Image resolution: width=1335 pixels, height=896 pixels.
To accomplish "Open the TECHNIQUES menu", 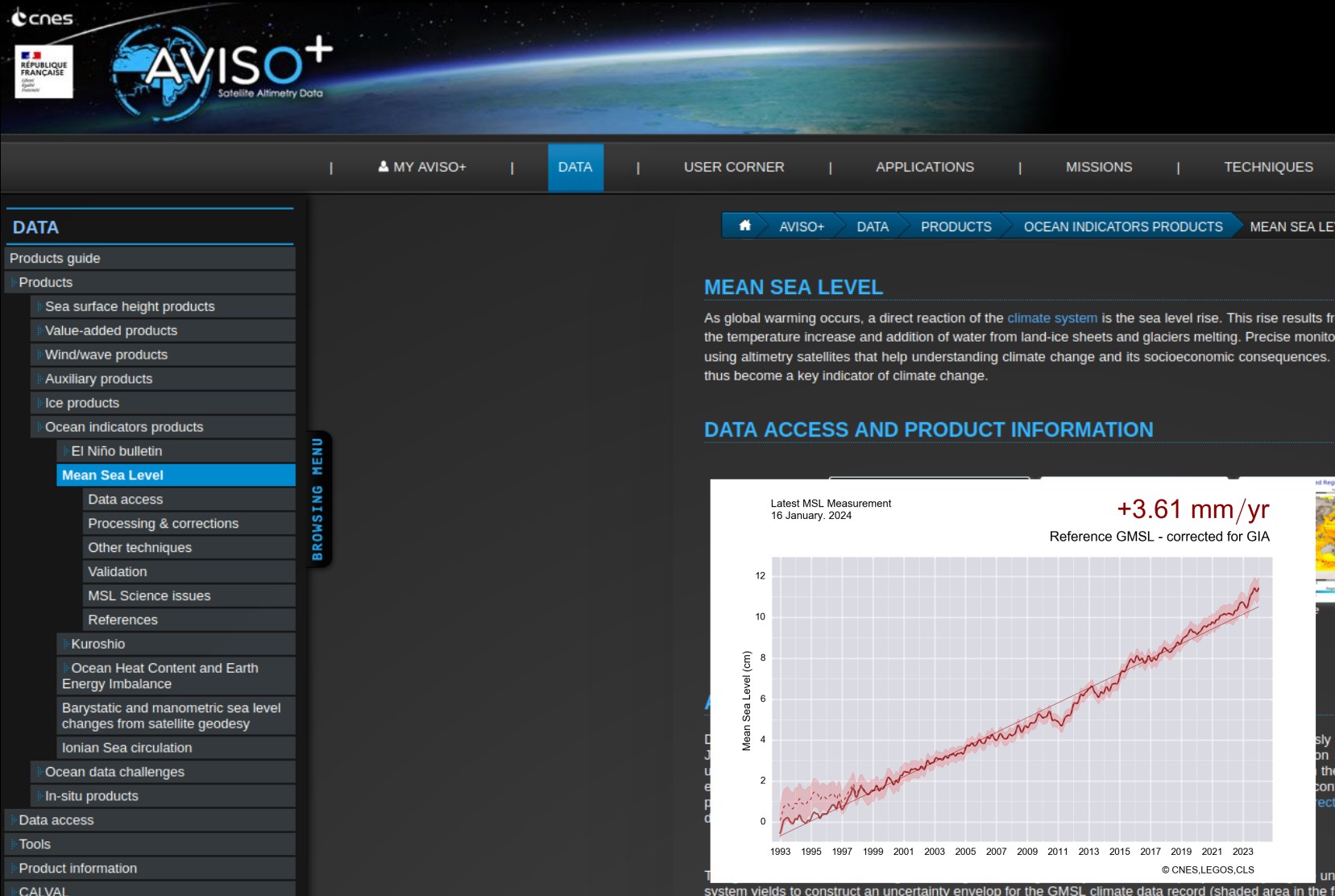I will point(1268,167).
